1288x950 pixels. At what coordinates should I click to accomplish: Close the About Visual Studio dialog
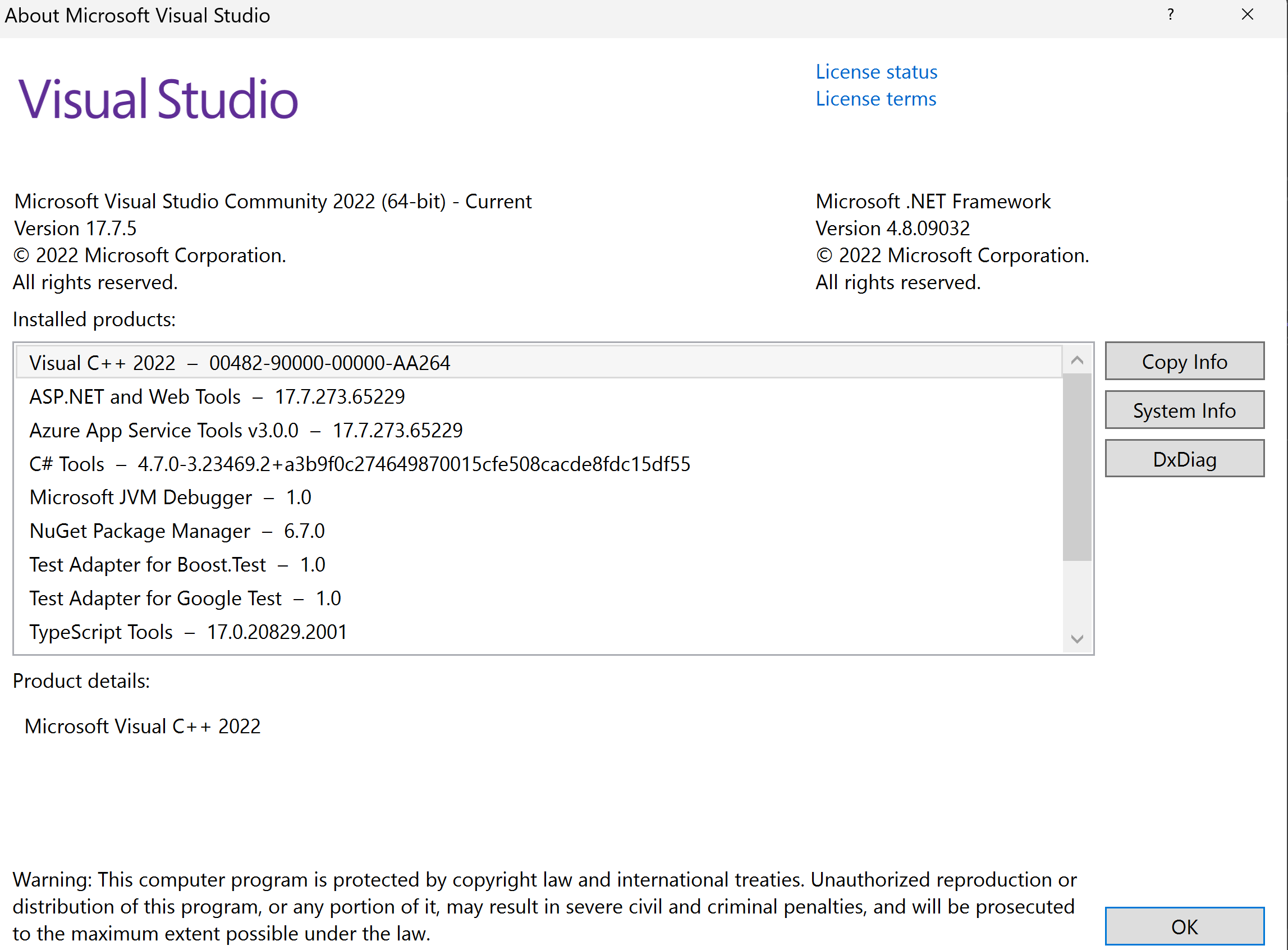[x=1247, y=15]
